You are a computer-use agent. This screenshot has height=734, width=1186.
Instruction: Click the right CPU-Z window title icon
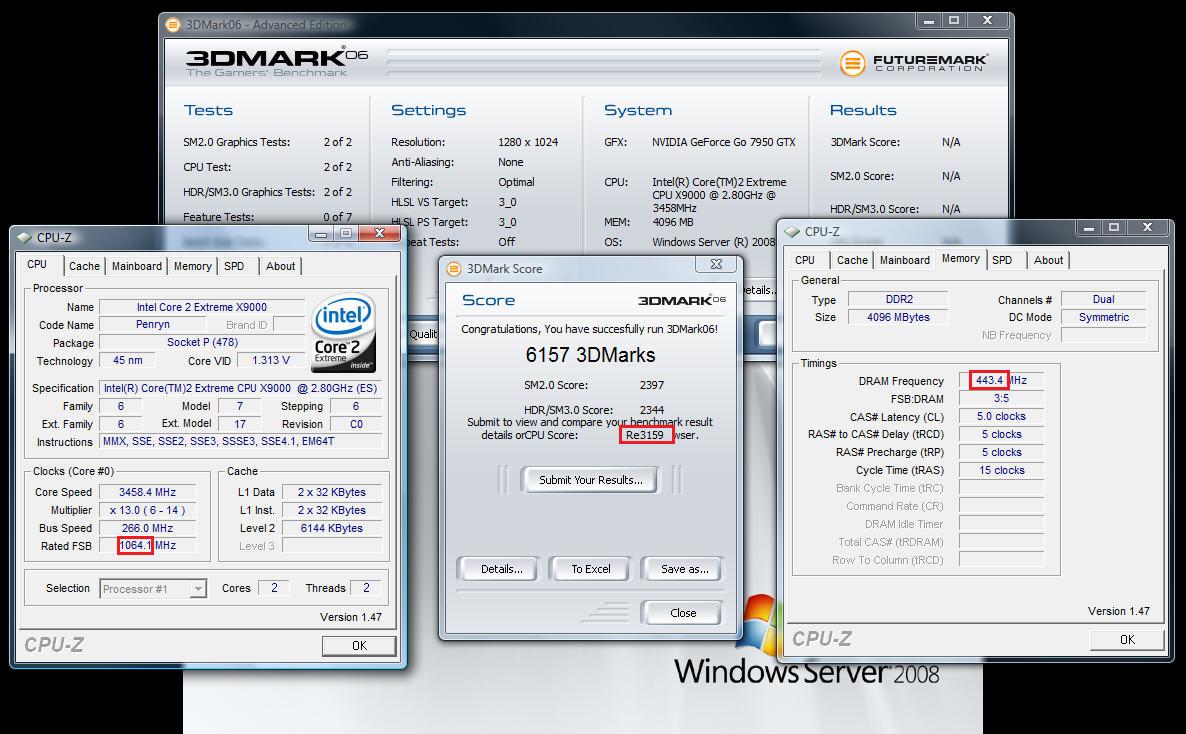(x=792, y=232)
